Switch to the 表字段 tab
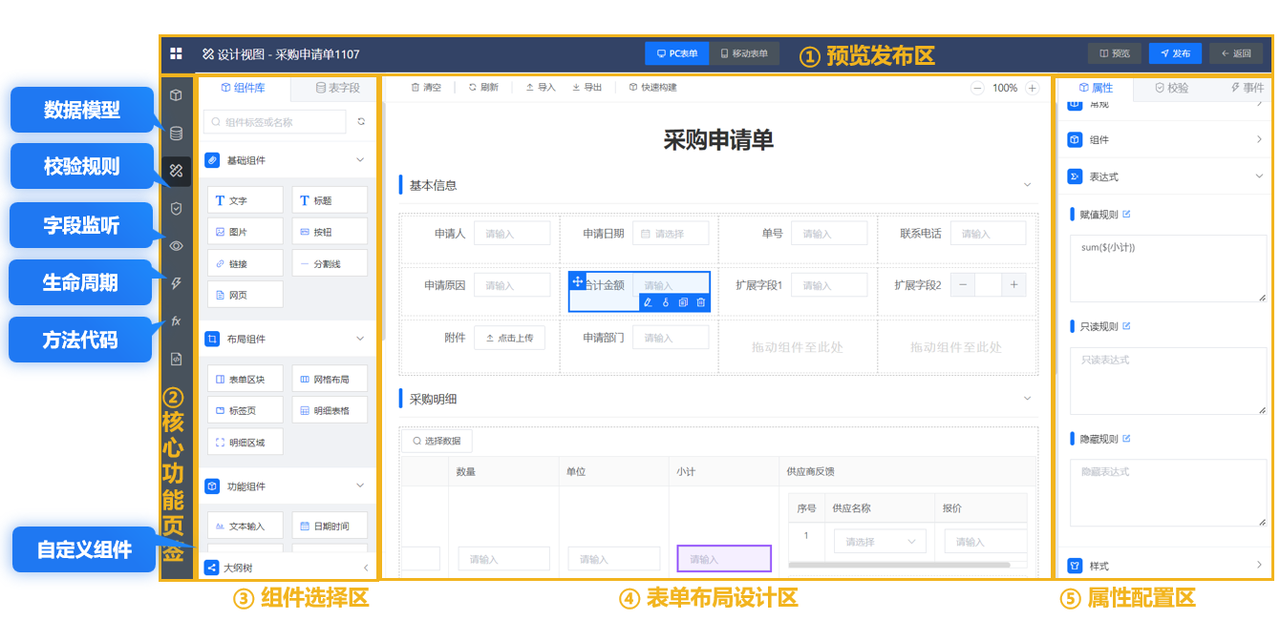The image size is (1280, 620). click(x=337, y=88)
